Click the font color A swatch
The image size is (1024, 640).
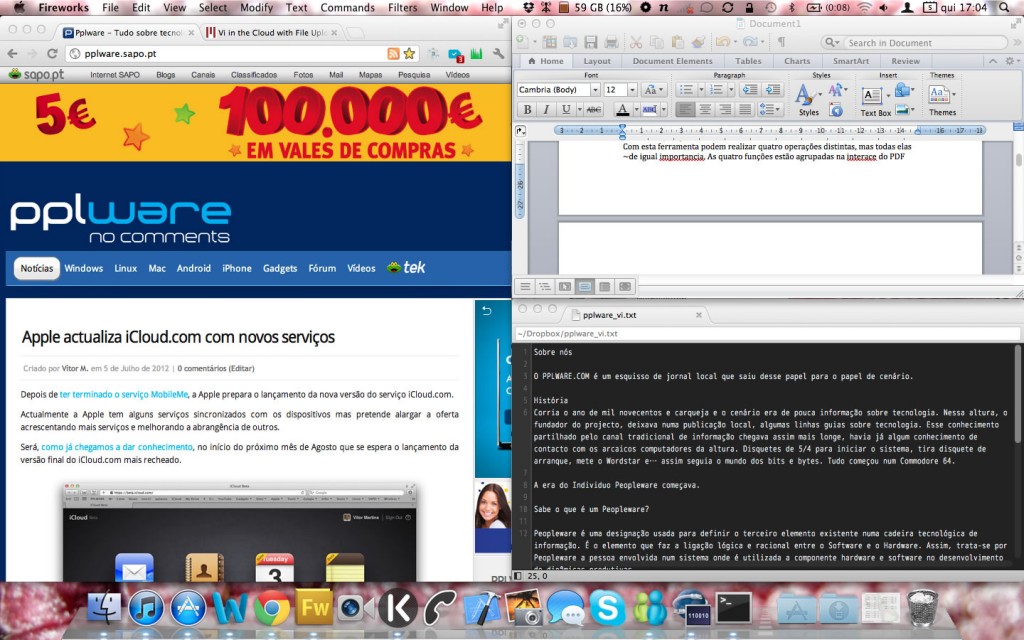tap(623, 109)
